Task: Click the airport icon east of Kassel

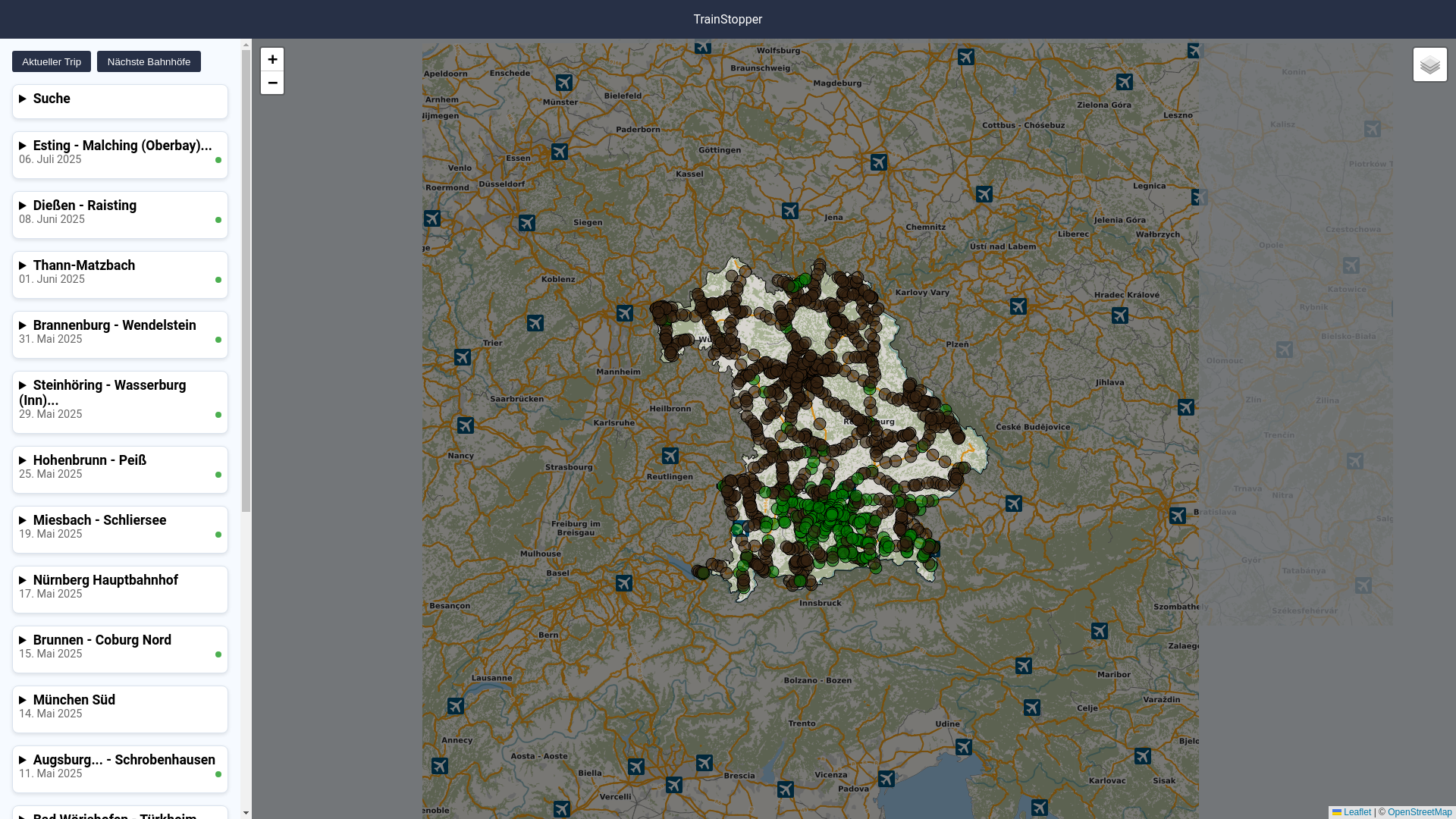Action: [x=879, y=162]
